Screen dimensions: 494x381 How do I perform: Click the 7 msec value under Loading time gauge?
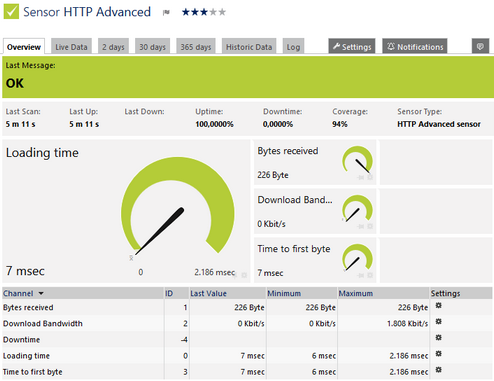[x=25, y=271]
